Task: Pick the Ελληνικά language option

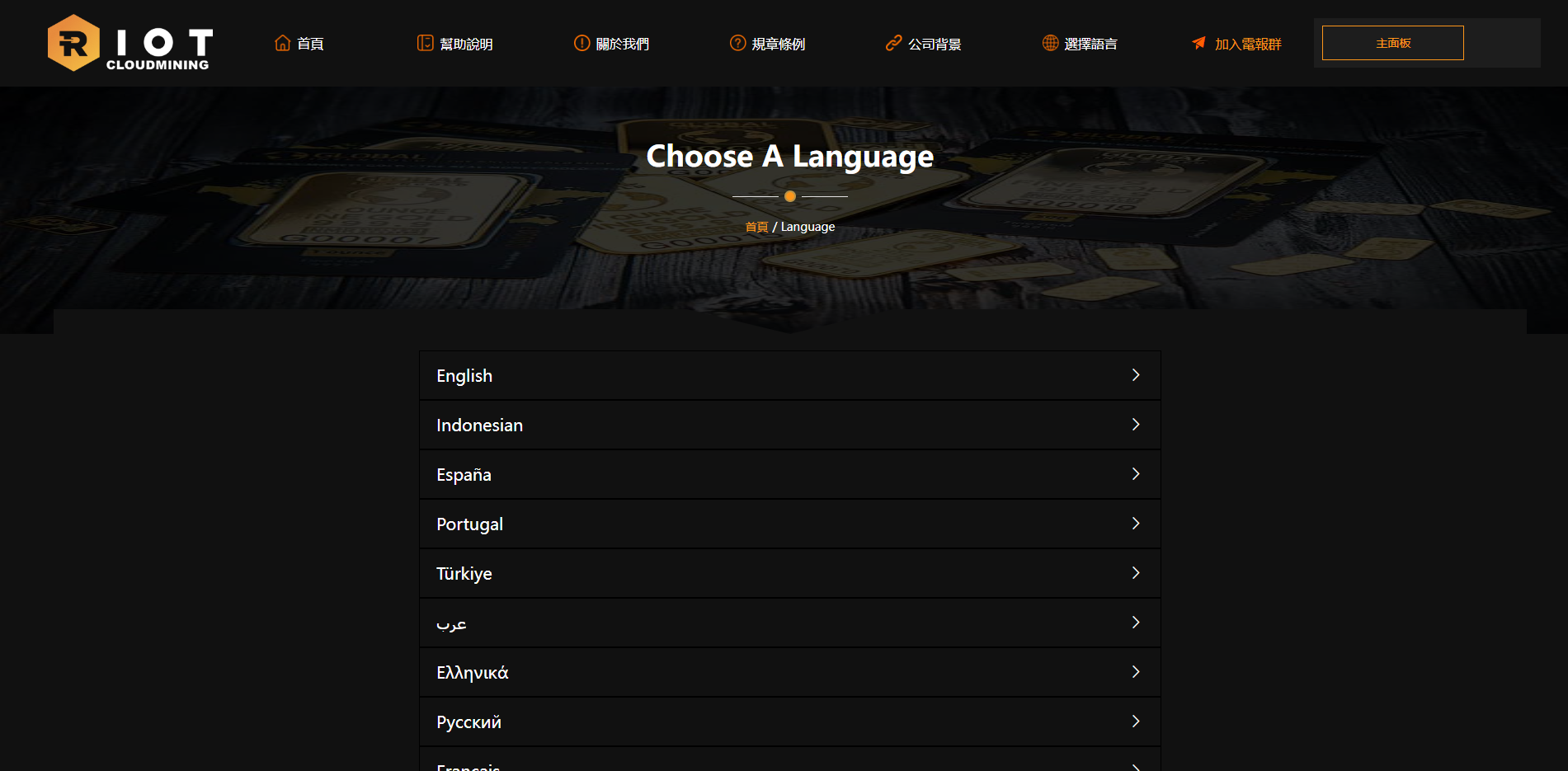Action: point(472,673)
